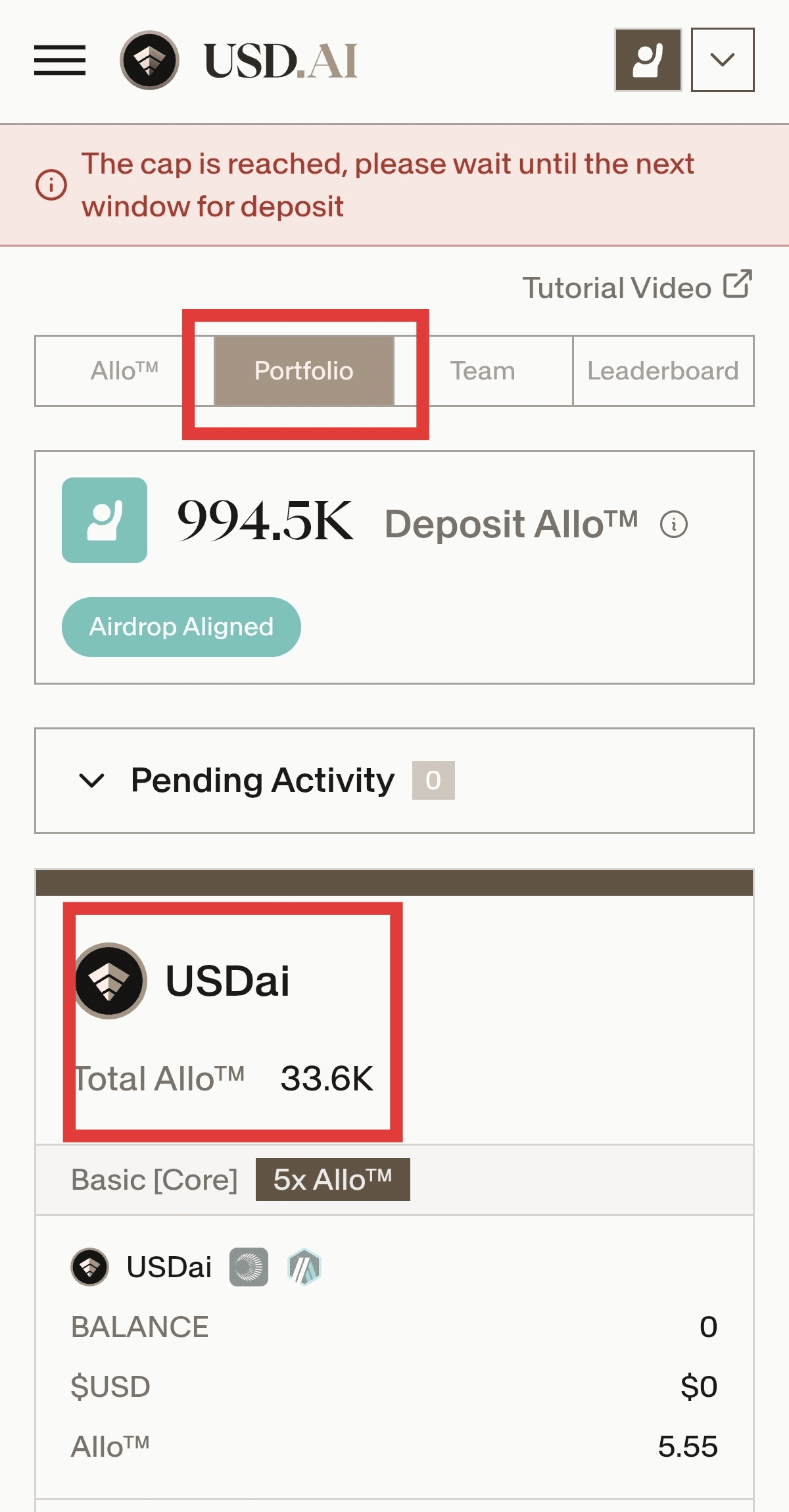Click the 5x Allo™ multiplier badge
This screenshot has height=1512, width=789.
[x=333, y=1179]
